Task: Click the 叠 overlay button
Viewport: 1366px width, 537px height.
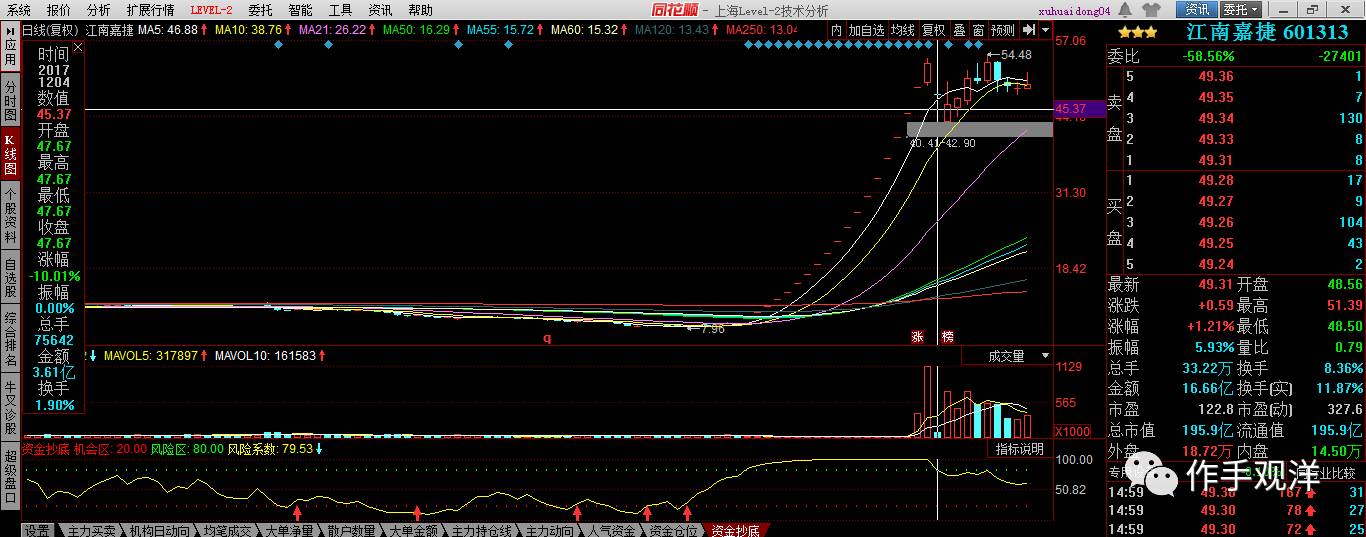Action: coord(959,30)
